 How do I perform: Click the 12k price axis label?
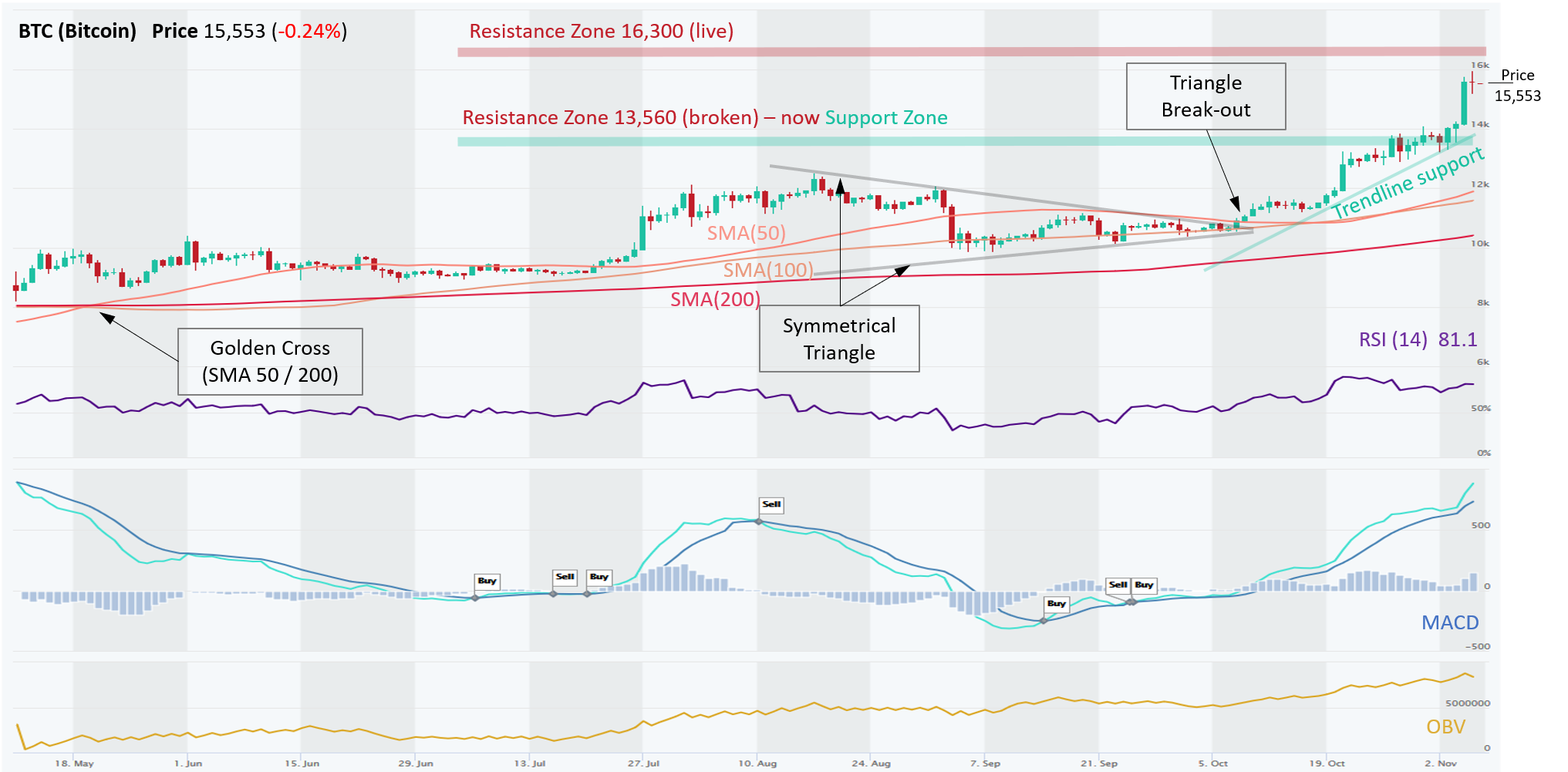tap(1480, 184)
